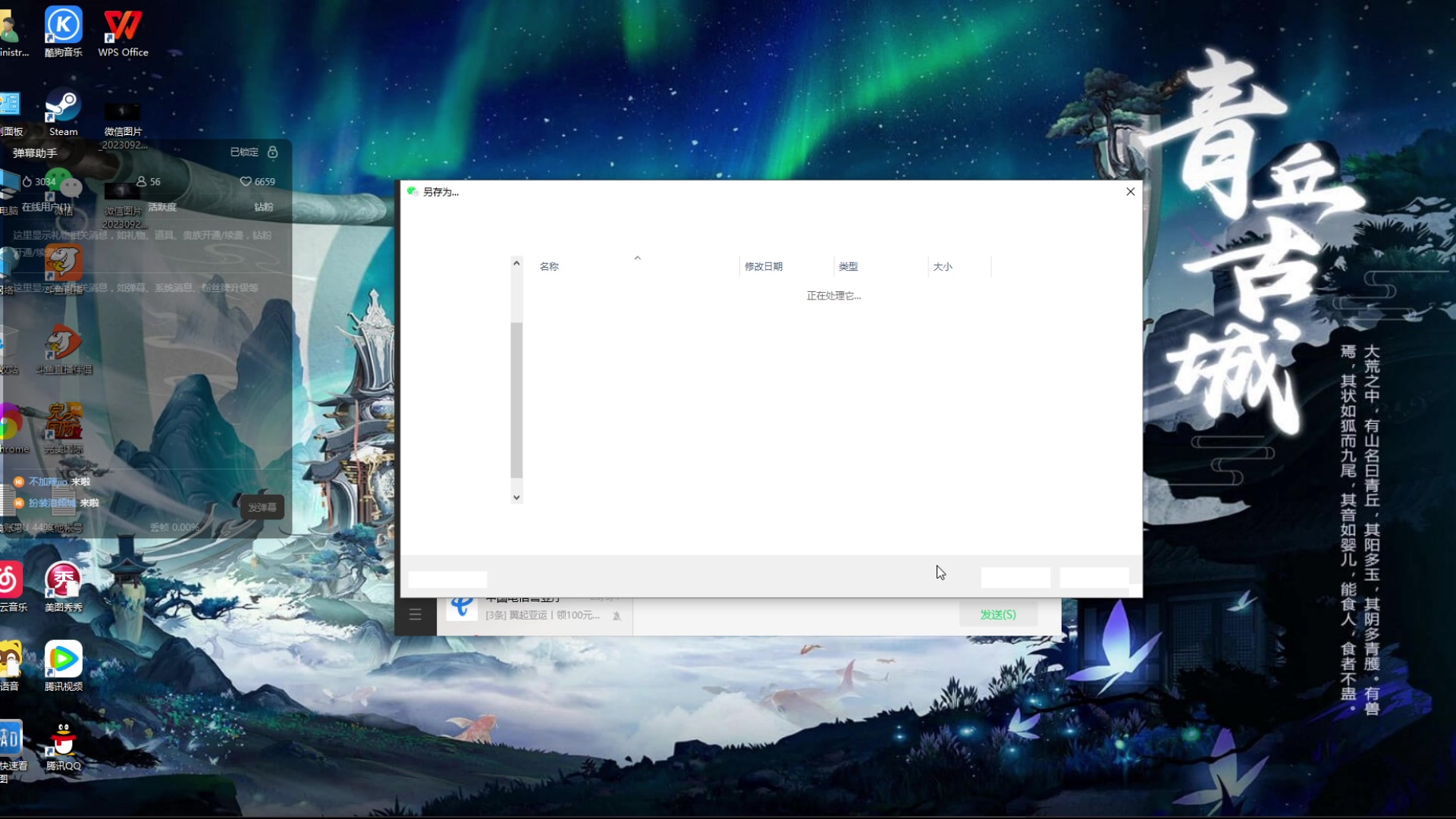1456x819 pixels.
Task: Click 发送 button in chat window
Action: (x=998, y=613)
